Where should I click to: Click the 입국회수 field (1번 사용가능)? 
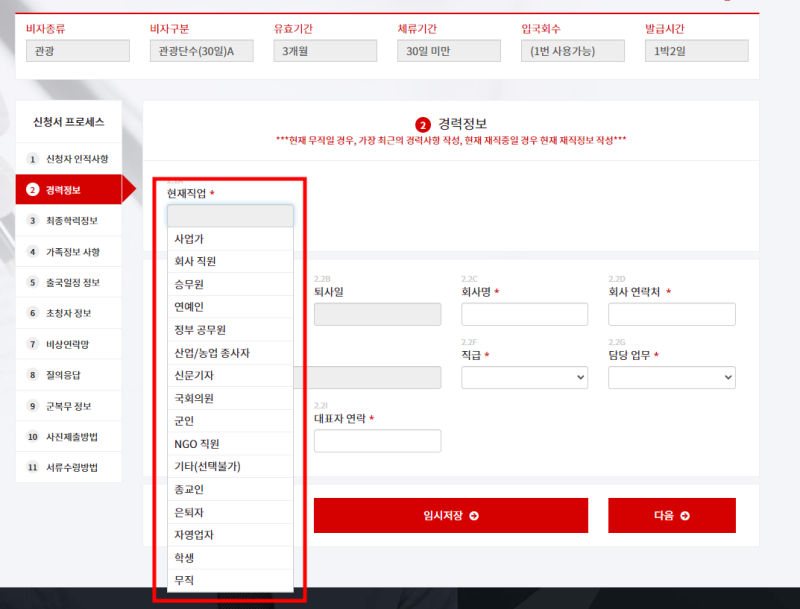[572, 51]
